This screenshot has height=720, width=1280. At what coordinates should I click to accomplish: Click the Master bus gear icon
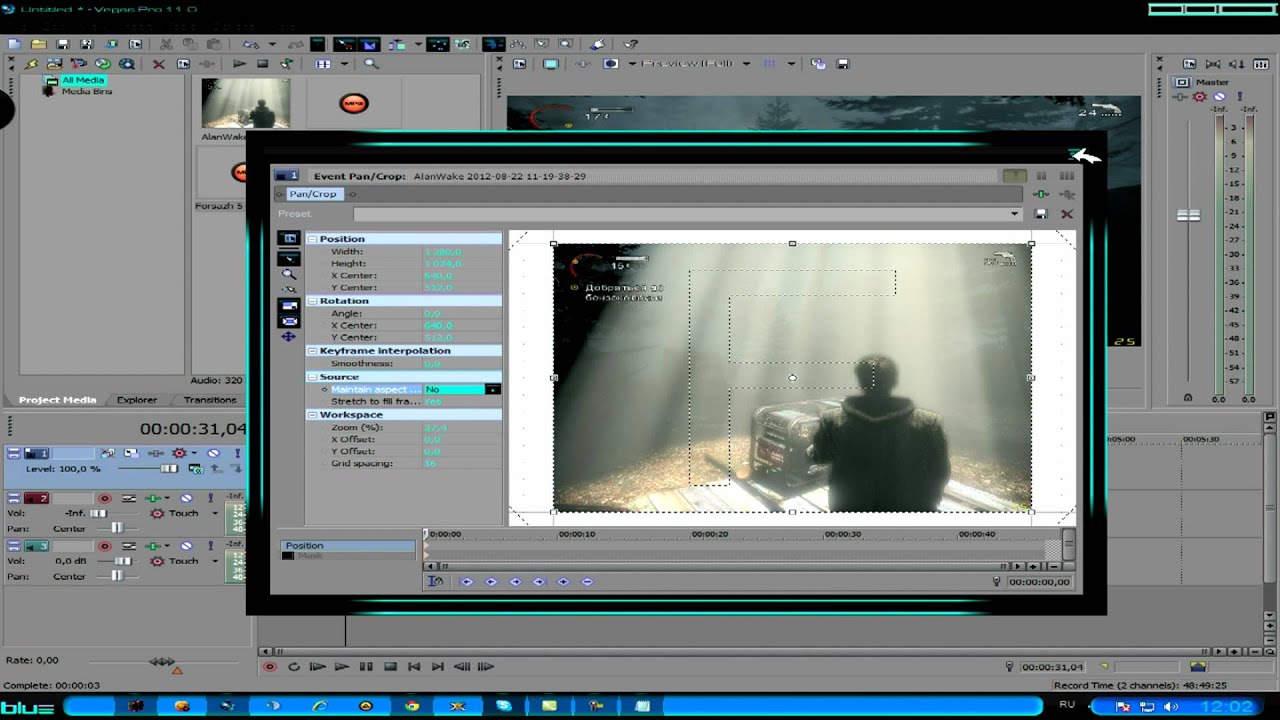click(1200, 97)
